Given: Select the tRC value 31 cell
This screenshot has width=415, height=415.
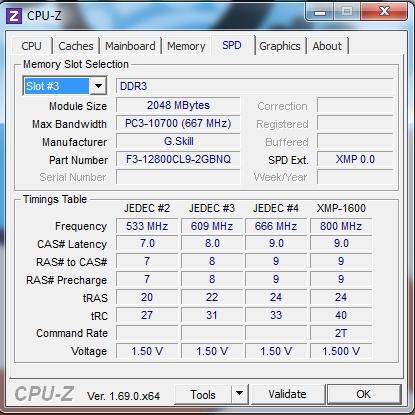Looking at the screenshot, I should coord(212,315).
